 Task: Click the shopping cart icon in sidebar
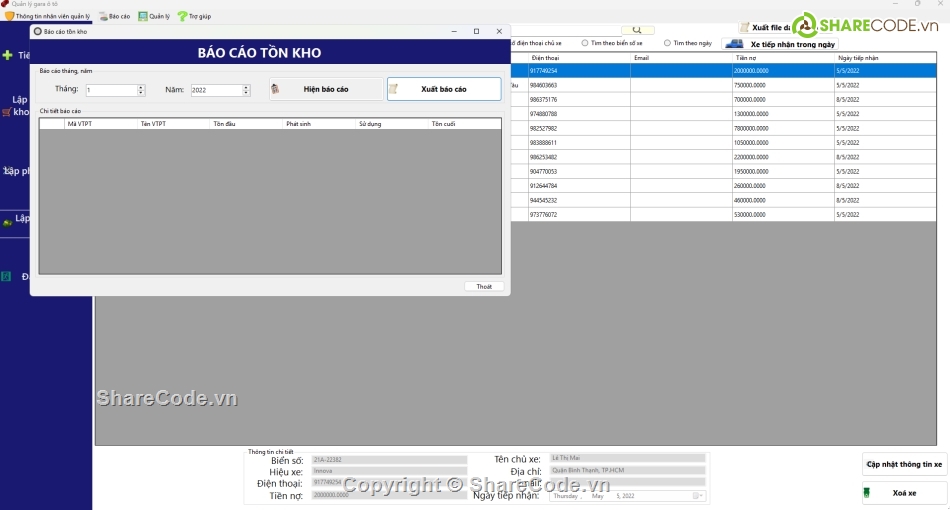7,112
